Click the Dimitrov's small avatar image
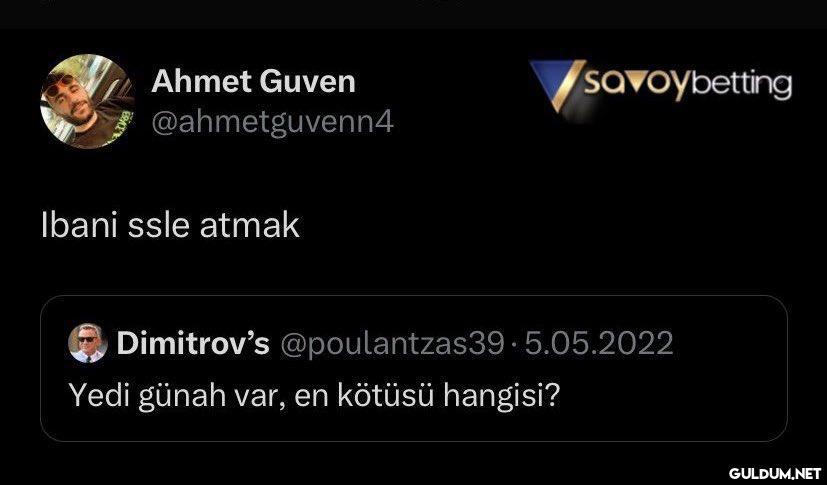Viewport: 827px width, 485px height. tap(88, 343)
